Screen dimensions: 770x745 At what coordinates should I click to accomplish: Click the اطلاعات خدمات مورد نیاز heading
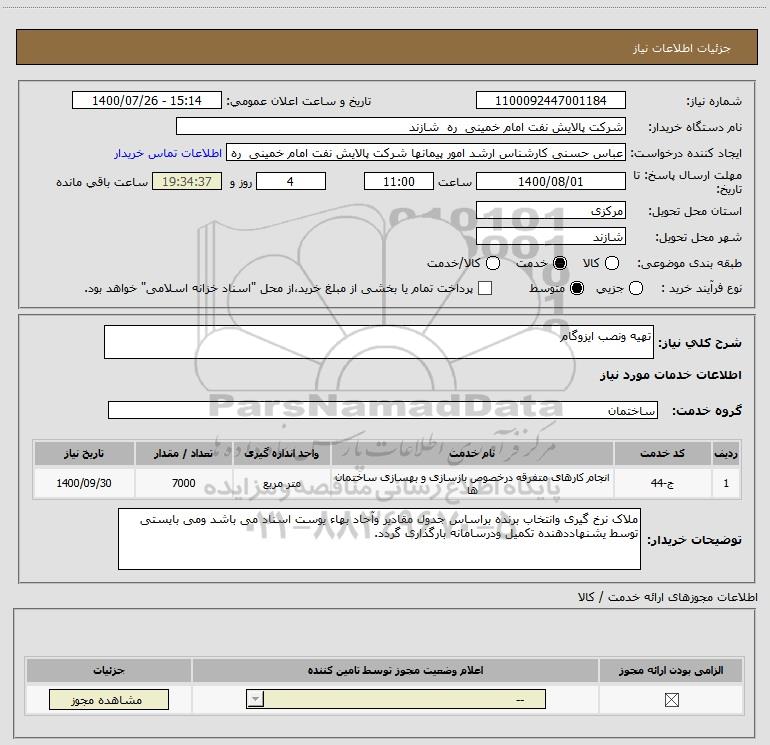pyautogui.click(x=670, y=375)
